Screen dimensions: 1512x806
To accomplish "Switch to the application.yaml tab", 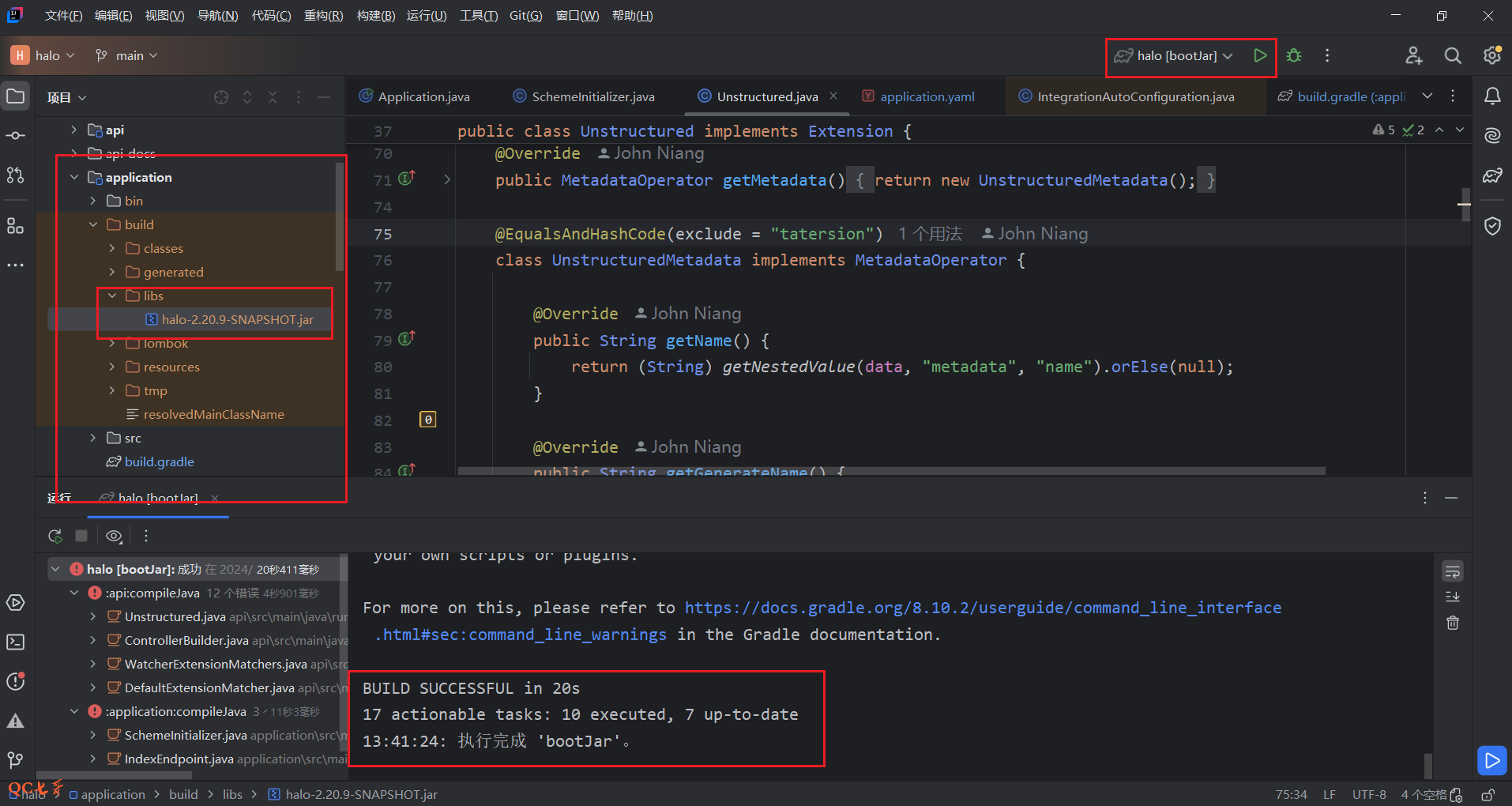I will pyautogui.click(x=927, y=96).
